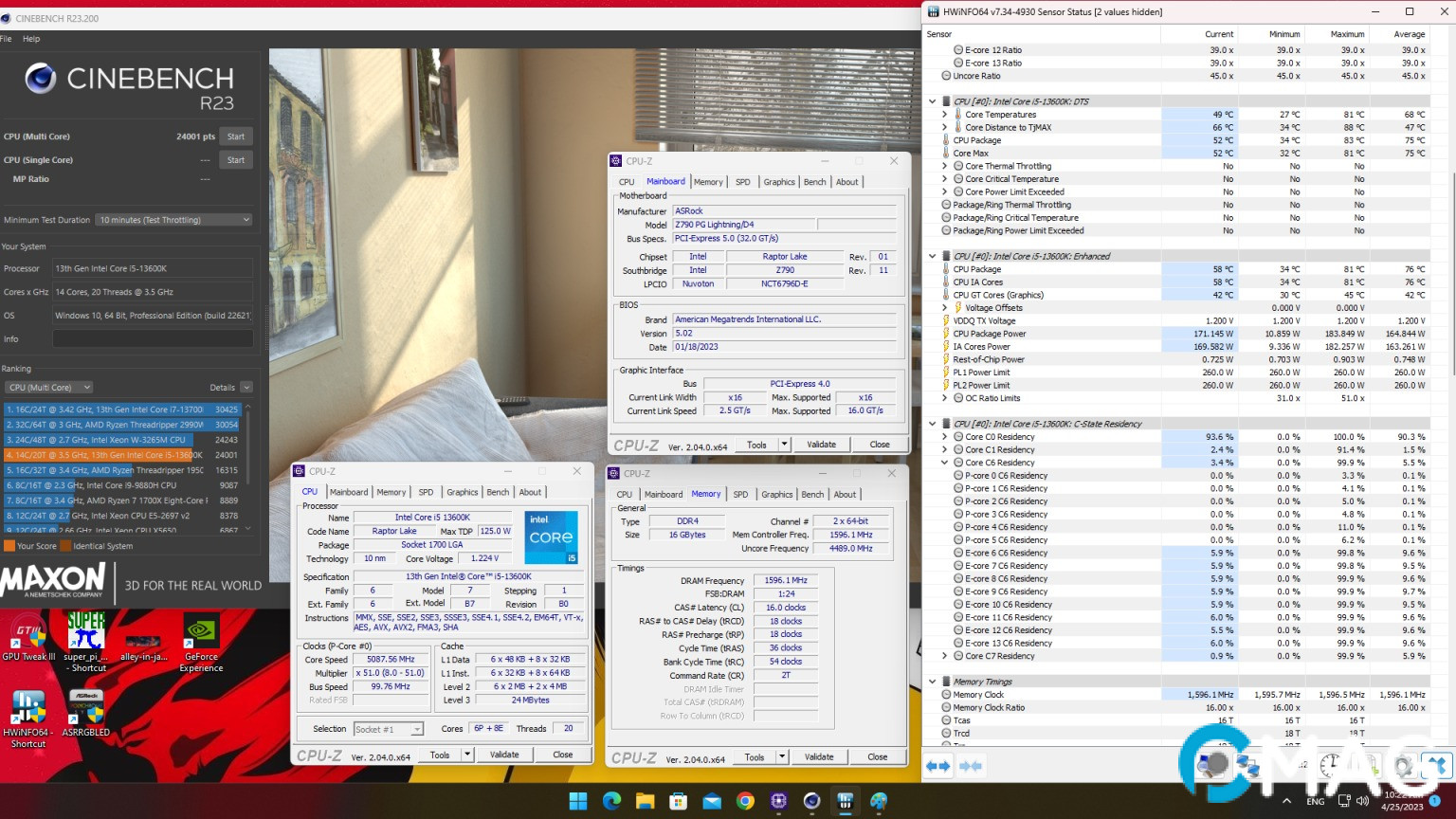Expand Core Temperatures sensor row

(945, 115)
